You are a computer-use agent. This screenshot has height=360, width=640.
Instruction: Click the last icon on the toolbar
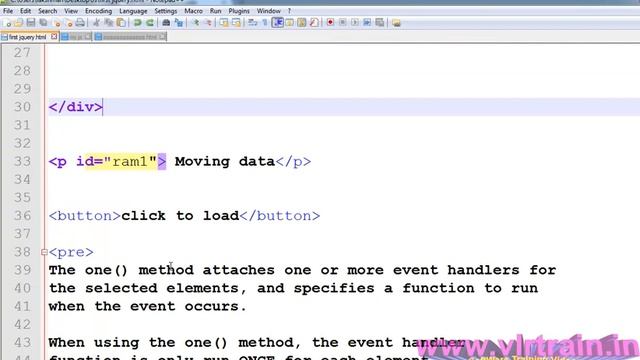coord(396,23)
